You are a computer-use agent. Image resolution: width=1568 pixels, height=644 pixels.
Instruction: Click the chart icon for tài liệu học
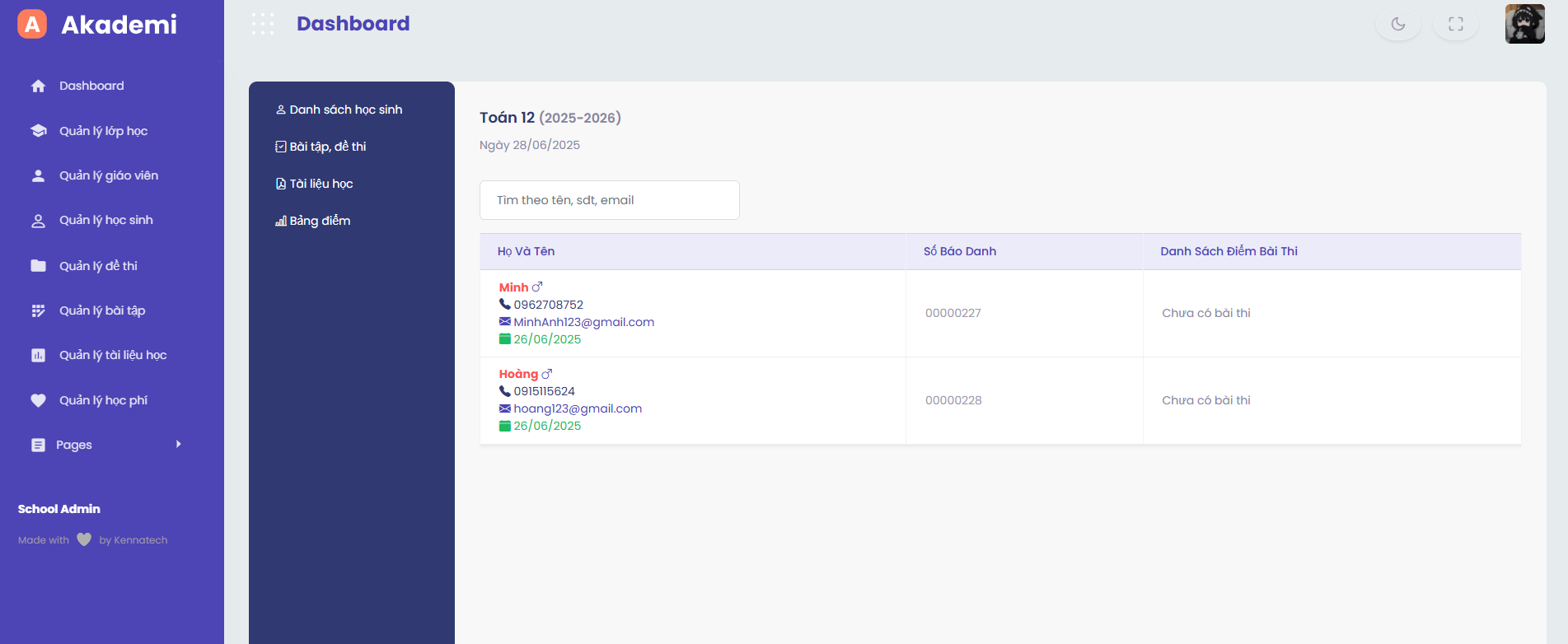pos(38,355)
